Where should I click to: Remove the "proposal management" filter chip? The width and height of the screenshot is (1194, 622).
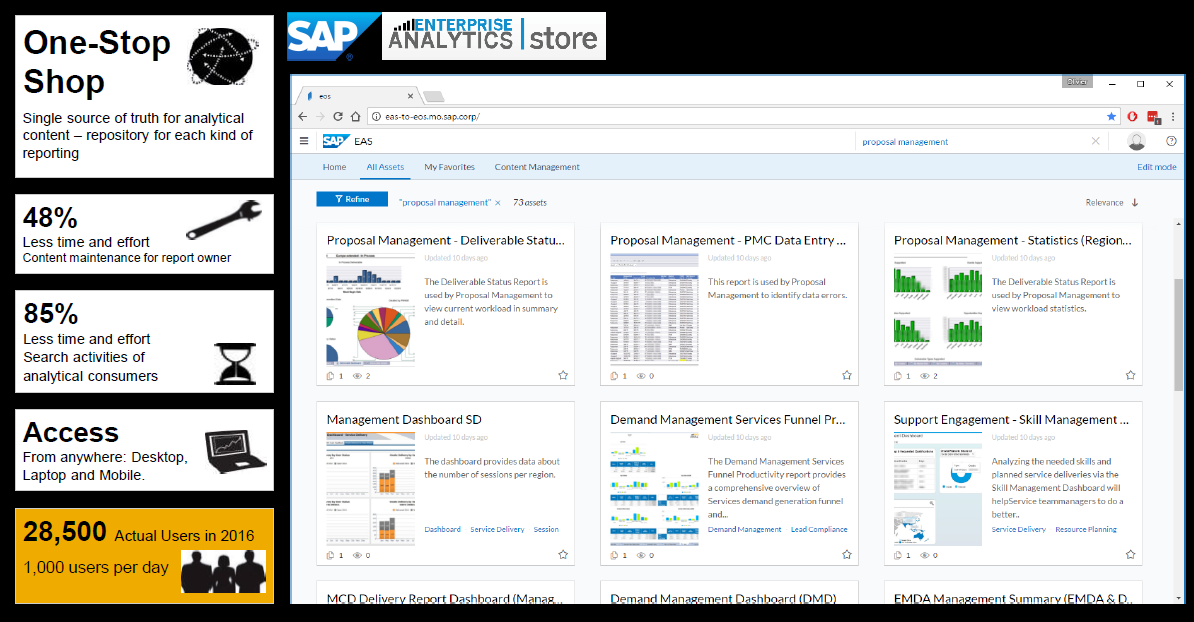(x=498, y=202)
